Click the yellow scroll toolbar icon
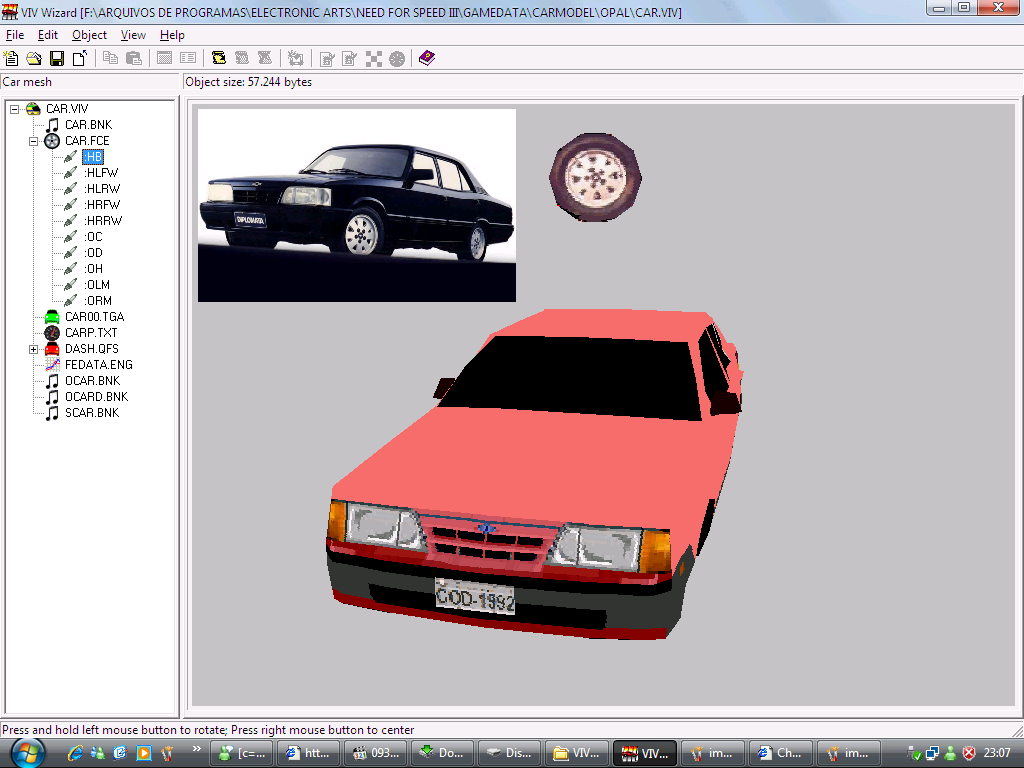The width and height of the screenshot is (1024, 768). coord(219,59)
